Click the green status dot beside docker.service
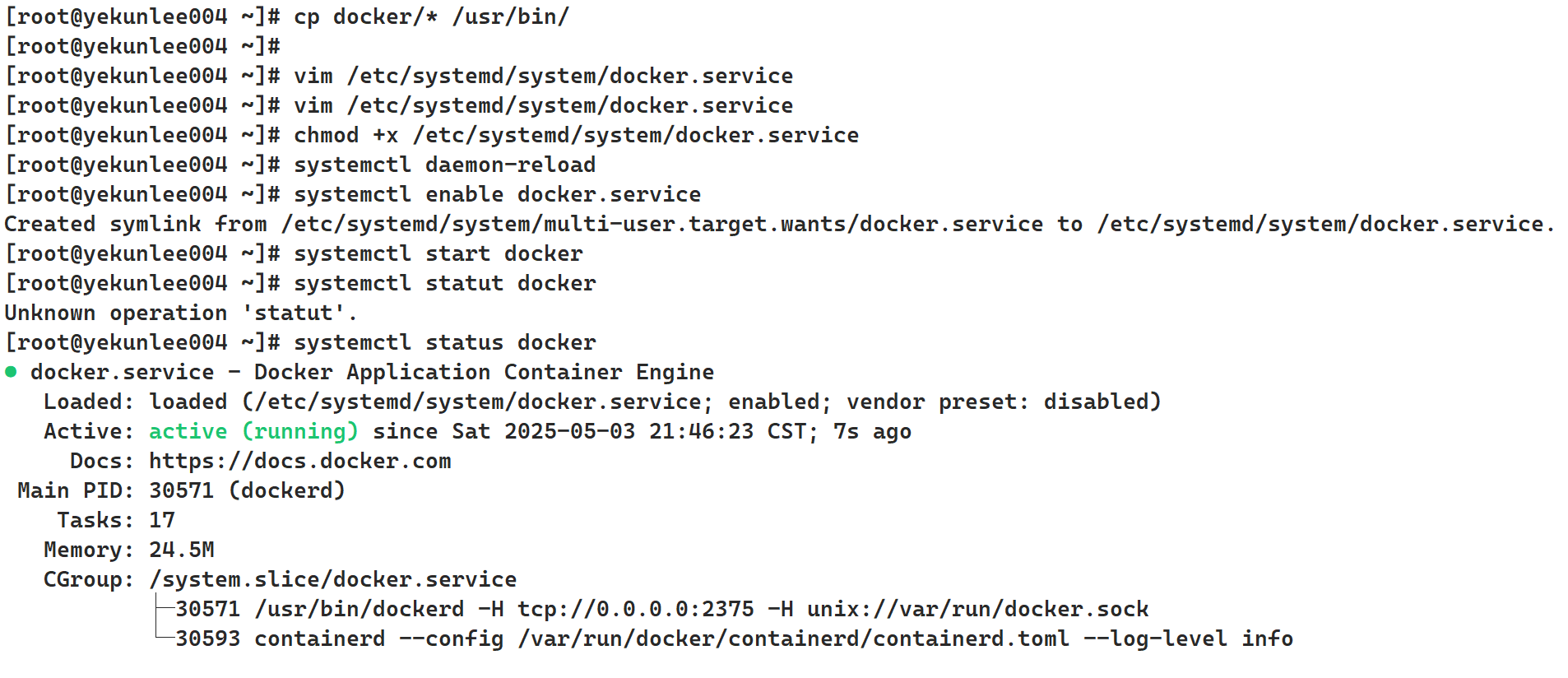The width and height of the screenshot is (1568, 678). (x=11, y=372)
